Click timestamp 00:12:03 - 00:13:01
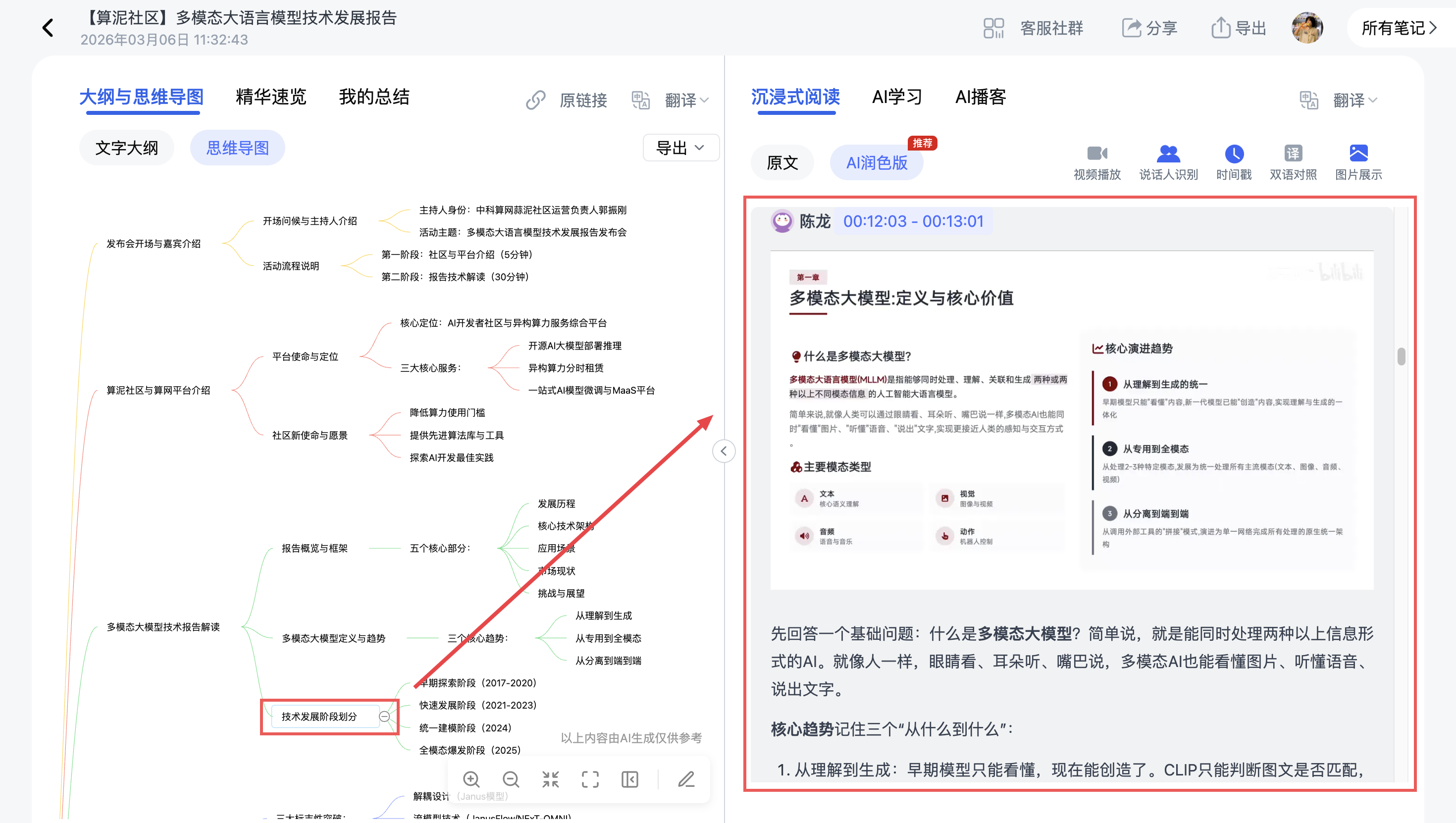The height and width of the screenshot is (823, 1456). pos(913,221)
